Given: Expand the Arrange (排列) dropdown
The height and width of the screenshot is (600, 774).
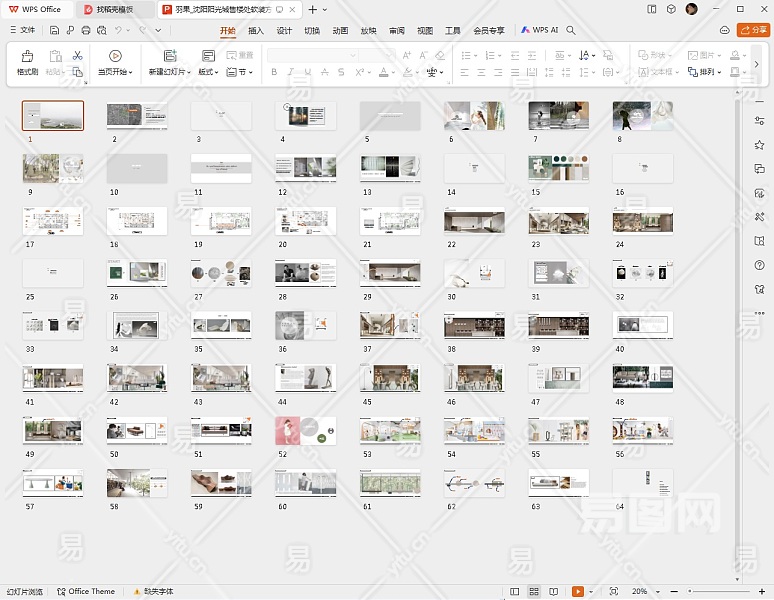Looking at the screenshot, I should 710,72.
